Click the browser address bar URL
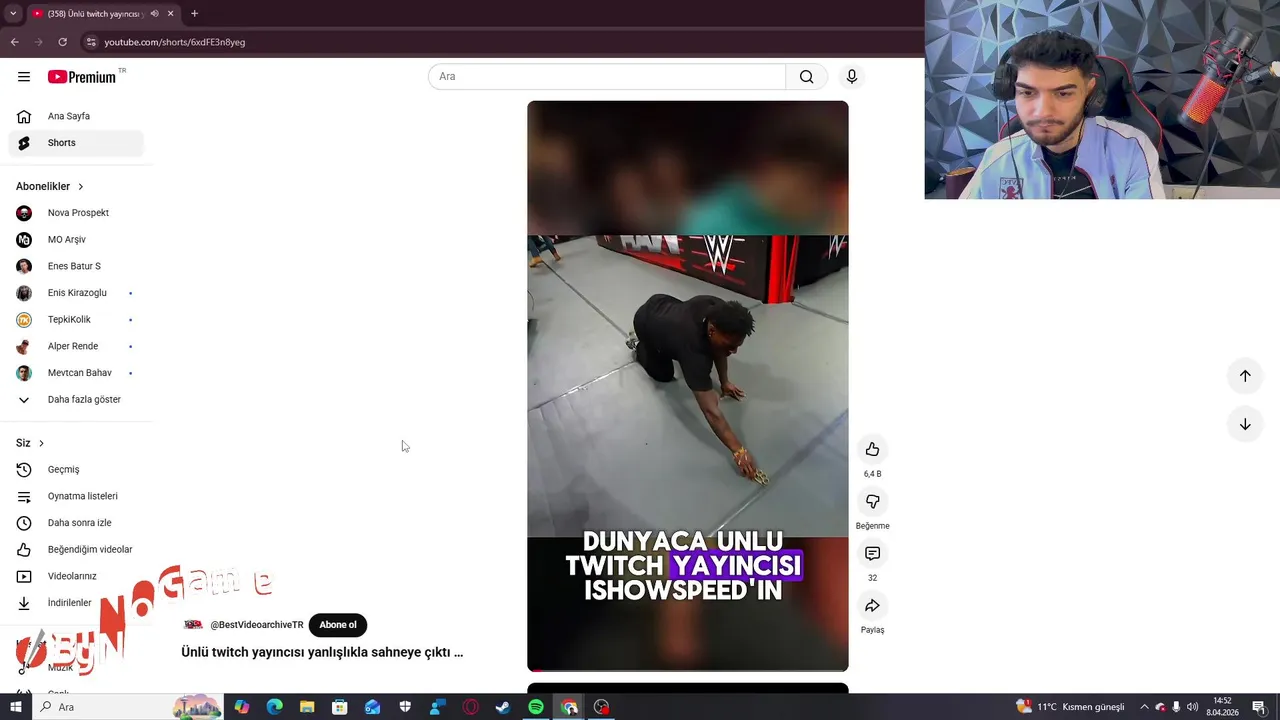Viewport: 1280px width, 720px height. (175, 42)
